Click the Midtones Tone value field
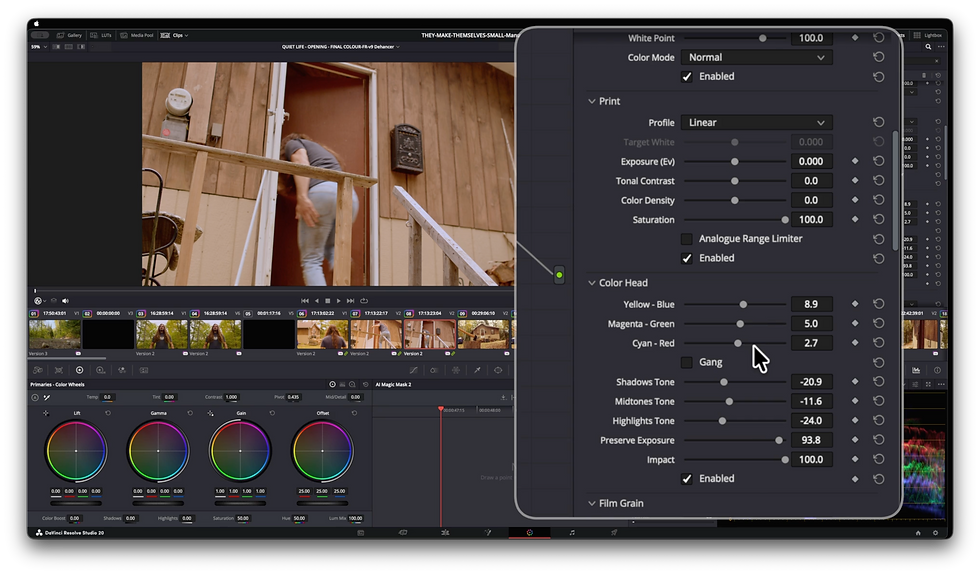This screenshot has height=575, width=980. point(811,401)
